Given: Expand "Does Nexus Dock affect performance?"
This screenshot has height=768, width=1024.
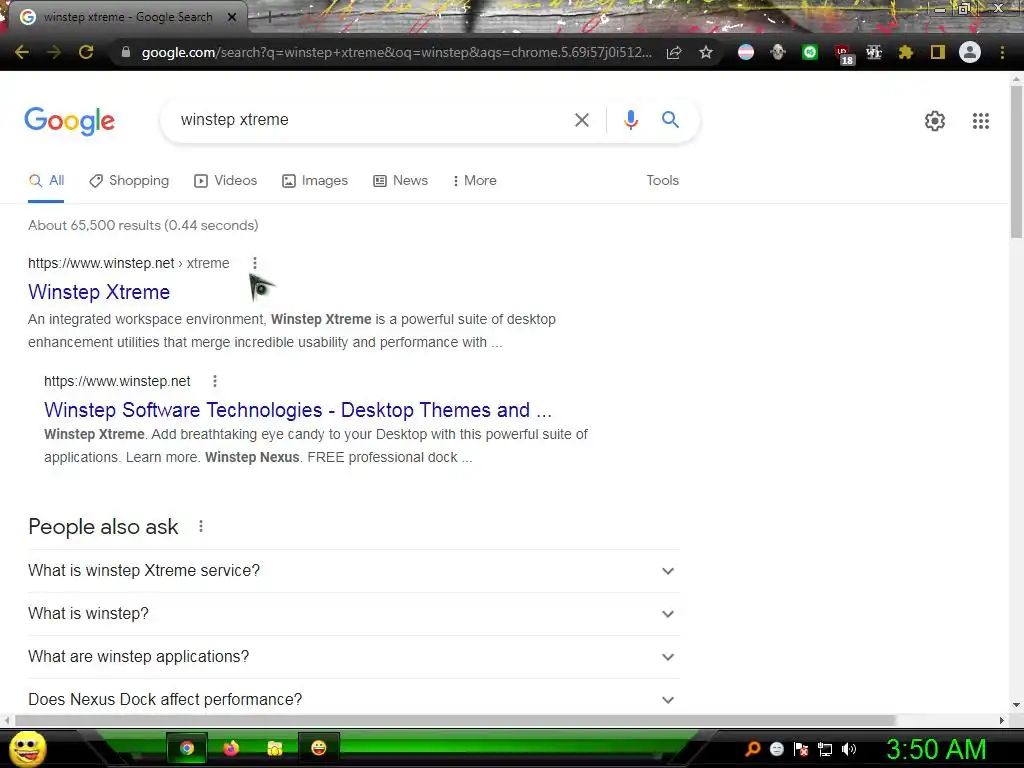Looking at the screenshot, I should point(354,699).
